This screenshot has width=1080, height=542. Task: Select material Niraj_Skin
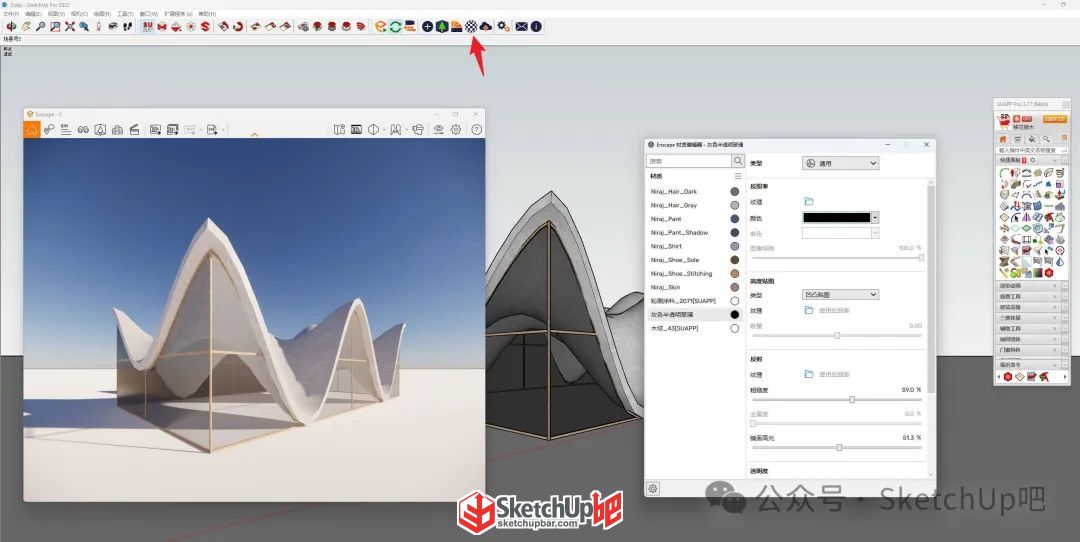click(694, 287)
